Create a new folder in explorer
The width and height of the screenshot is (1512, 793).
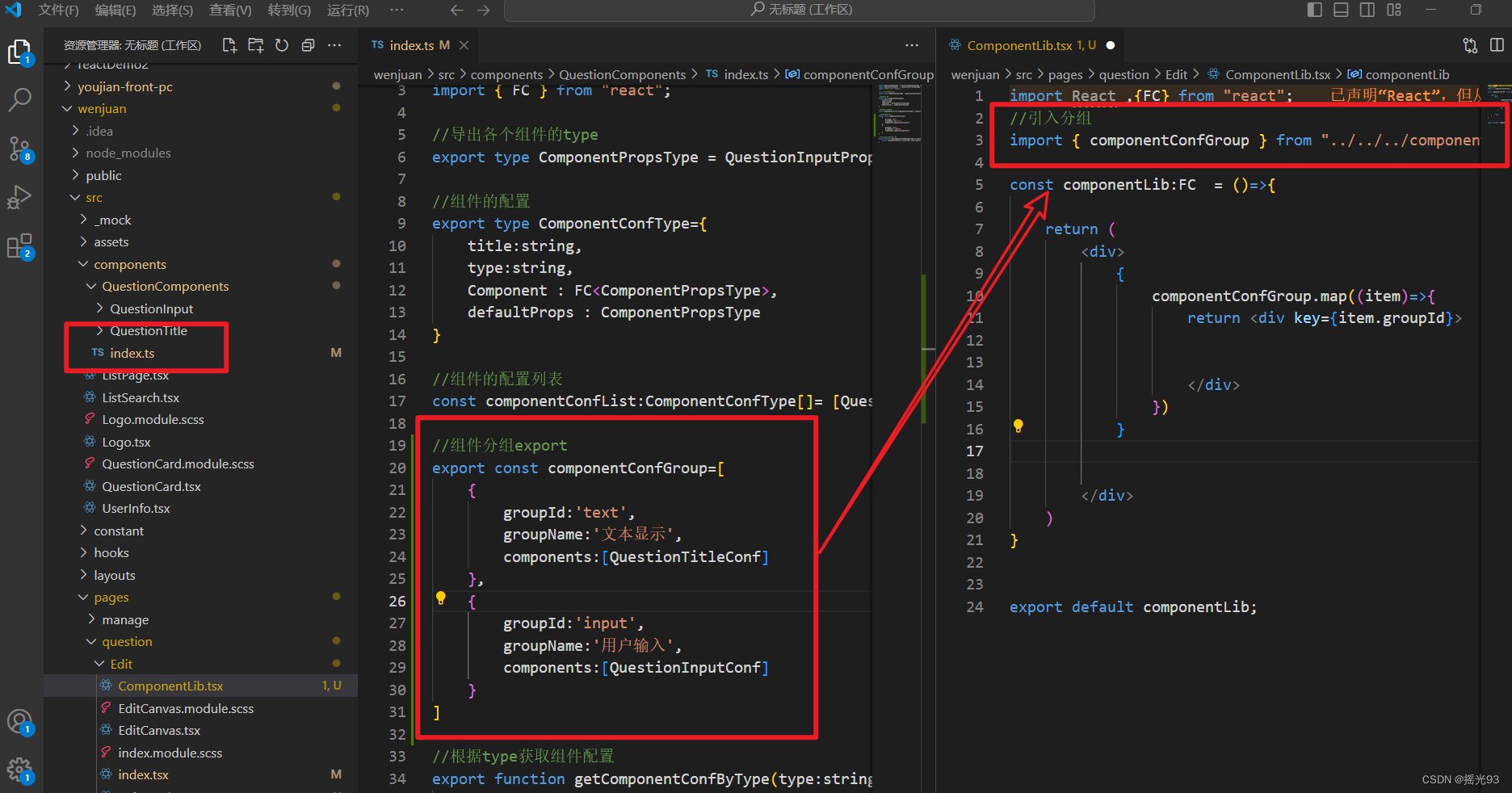[x=256, y=45]
